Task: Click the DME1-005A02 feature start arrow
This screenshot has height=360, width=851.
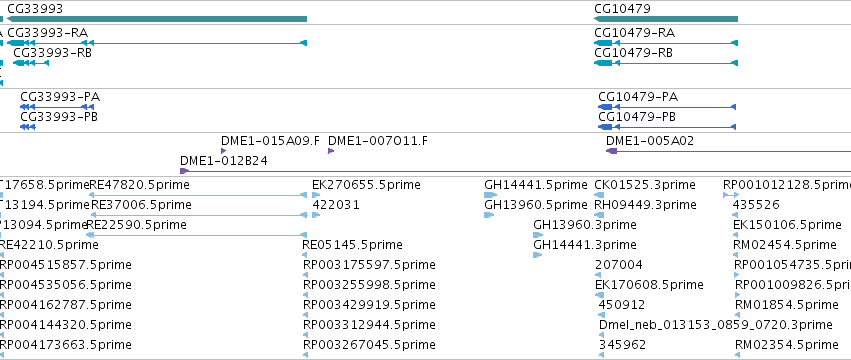Action: (612, 151)
